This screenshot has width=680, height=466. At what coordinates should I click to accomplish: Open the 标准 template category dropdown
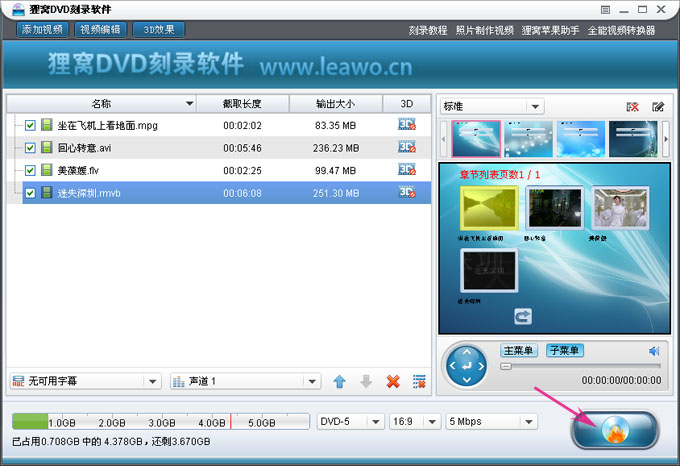(x=492, y=106)
